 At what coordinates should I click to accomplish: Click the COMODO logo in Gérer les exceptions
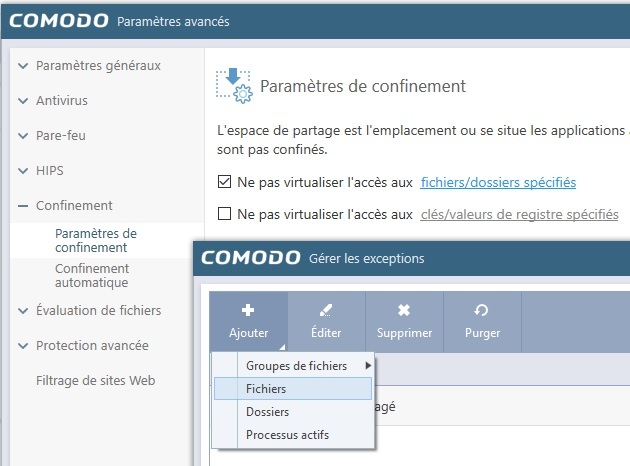[x=251, y=258]
